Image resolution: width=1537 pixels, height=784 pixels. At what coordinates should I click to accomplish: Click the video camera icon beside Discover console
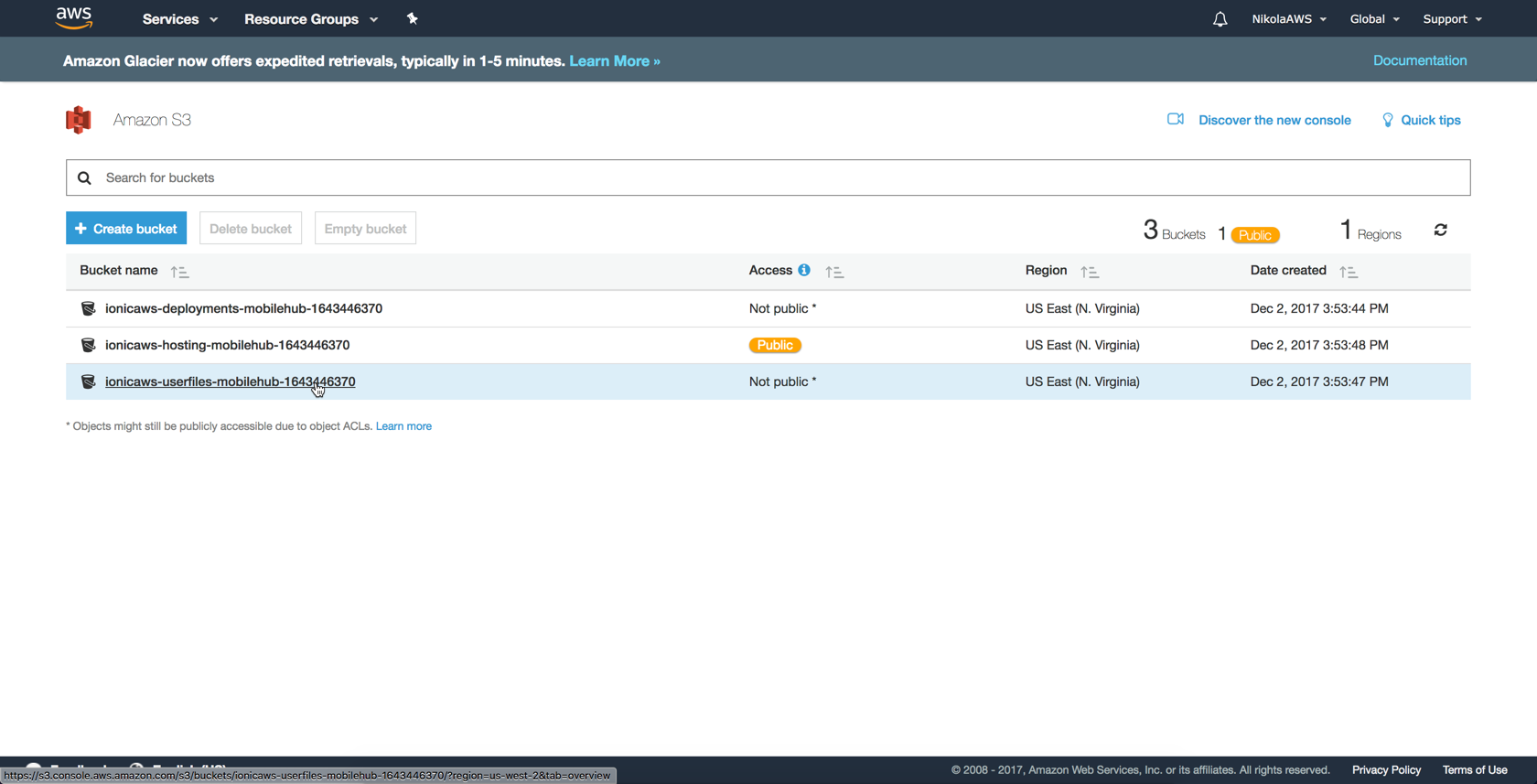1176,119
